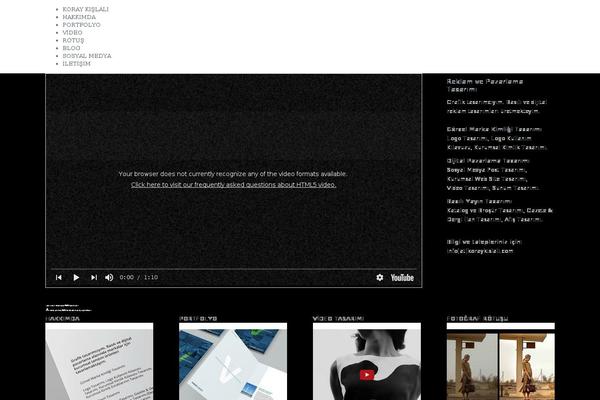
Task: Open PORTFOLYO from the top menu
Action: (82, 24)
